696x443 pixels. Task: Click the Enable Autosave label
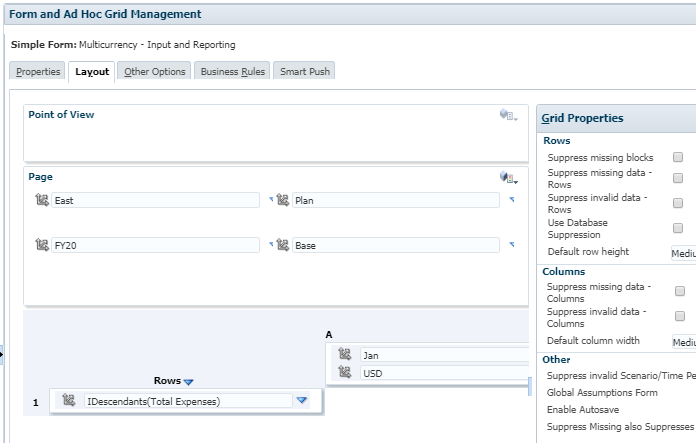tap(583, 409)
